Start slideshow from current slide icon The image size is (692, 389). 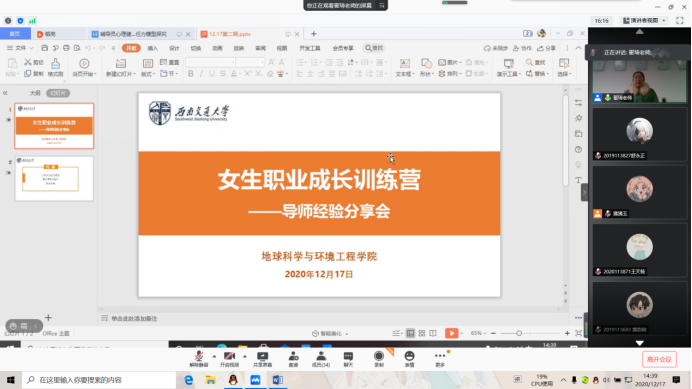pos(84,64)
